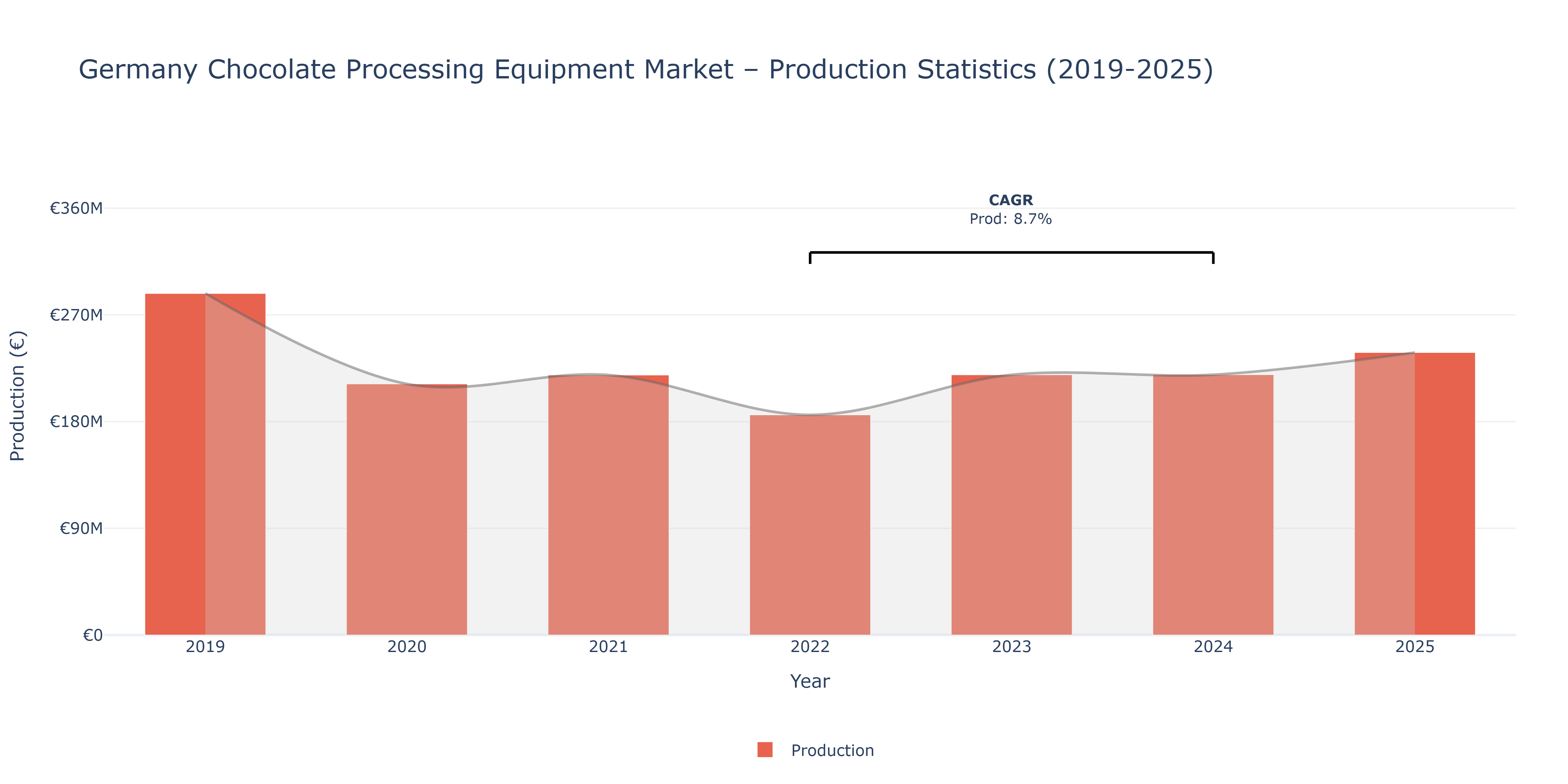Viewport: 1568px width, 784px height.
Task: Select the 2020 production bar
Action: (x=407, y=510)
